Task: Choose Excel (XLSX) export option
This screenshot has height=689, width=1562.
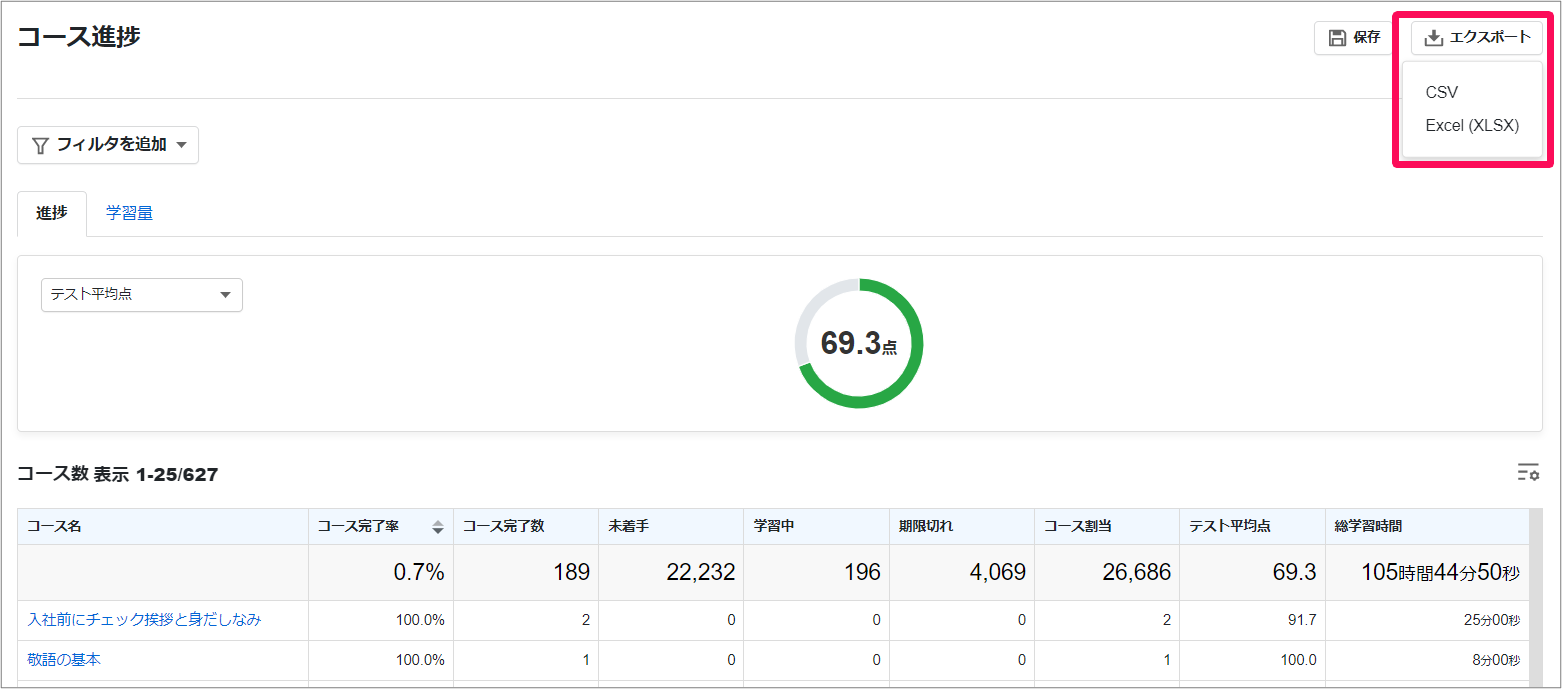Action: tap(1473, 126)
